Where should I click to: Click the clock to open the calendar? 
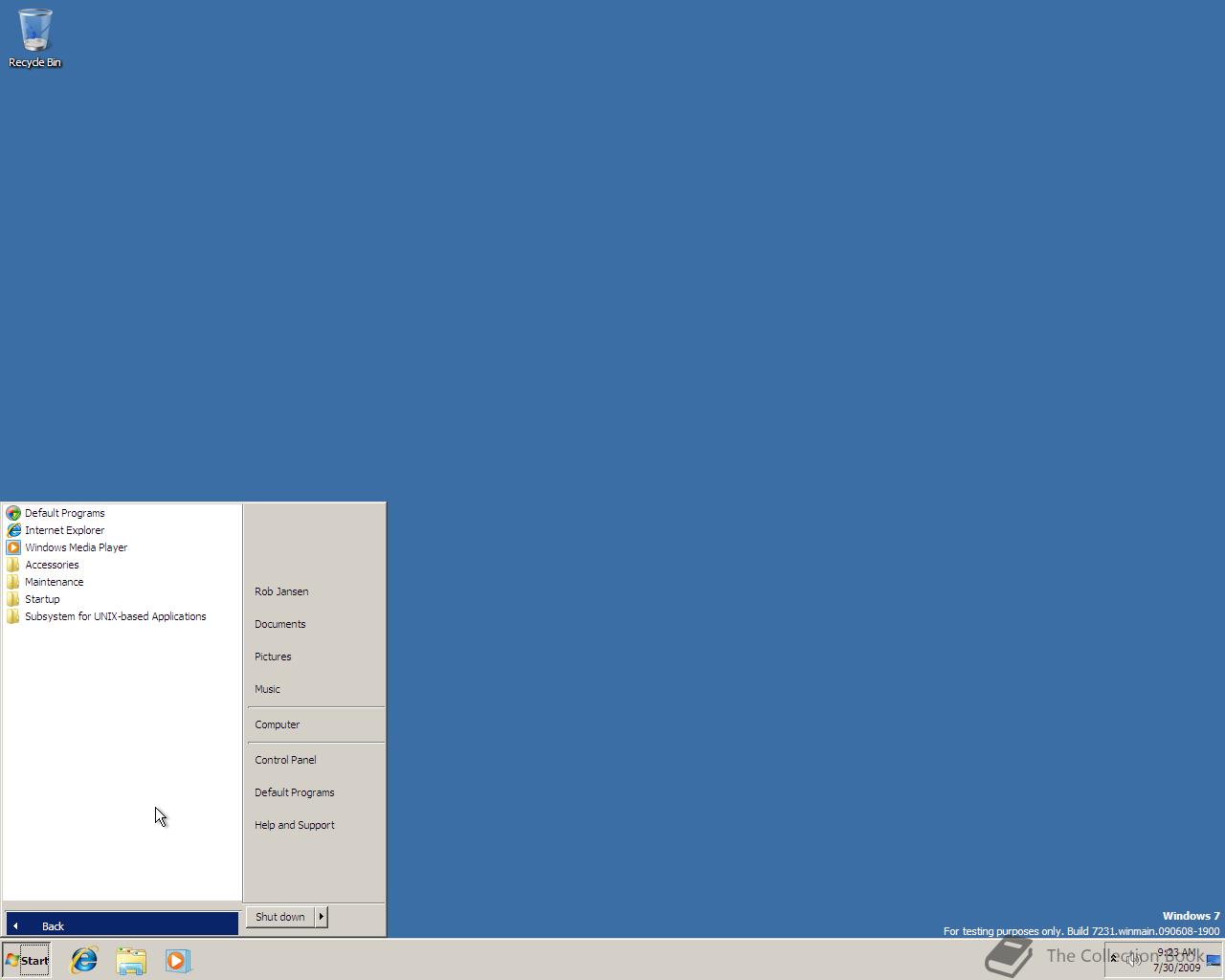1174,960
